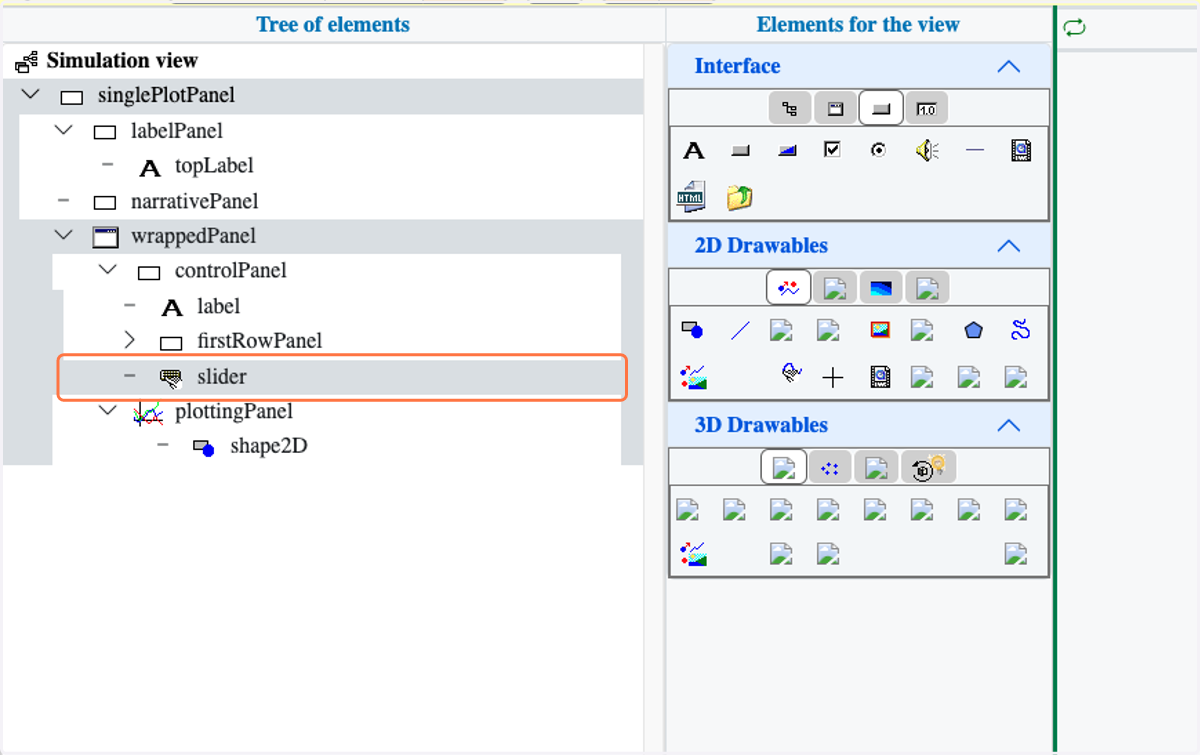The width and height of the screenshot is (1200, 755).
Task: Collapse the 3D Drawables section
Action: [1008, 425]
